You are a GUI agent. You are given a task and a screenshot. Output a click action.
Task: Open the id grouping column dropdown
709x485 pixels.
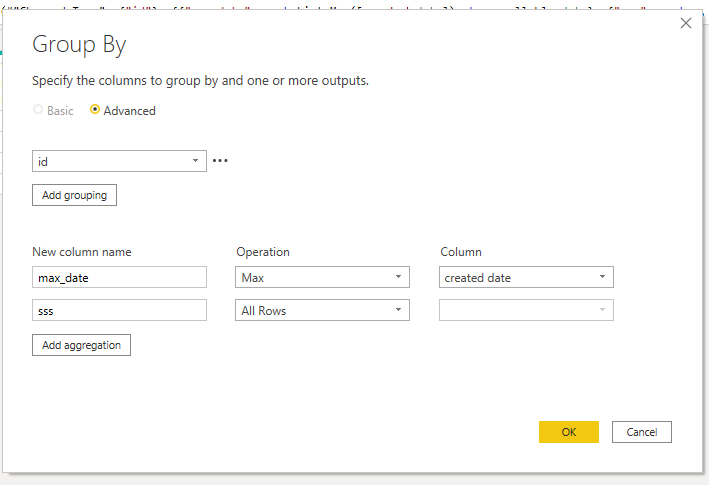tap(119, 161)
